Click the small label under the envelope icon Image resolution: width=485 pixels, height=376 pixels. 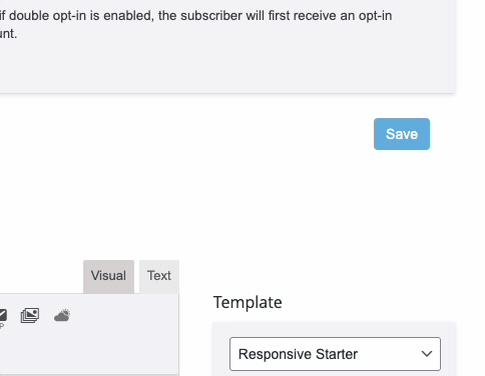pyautogui.click(x=2, y=326)
